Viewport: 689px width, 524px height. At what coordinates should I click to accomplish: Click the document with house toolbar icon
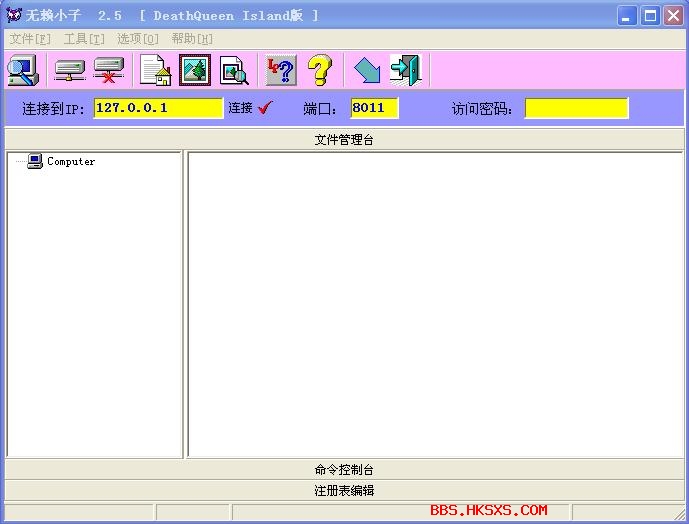click(155, 70)
